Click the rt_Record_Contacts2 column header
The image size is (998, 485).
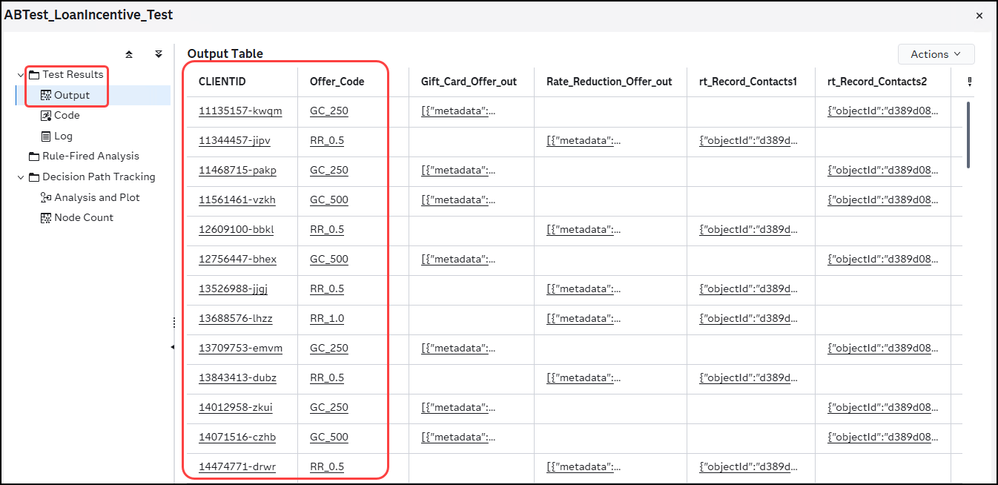(x=877, y=81)
